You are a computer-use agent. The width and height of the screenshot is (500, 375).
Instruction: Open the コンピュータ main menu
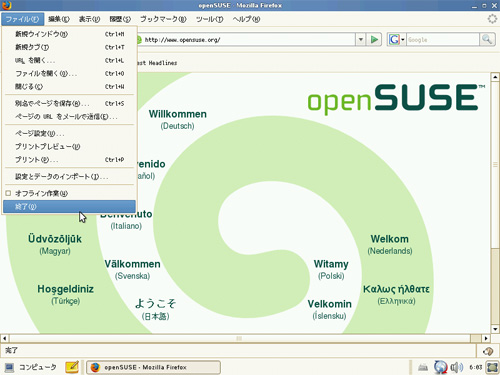[31, 367]
